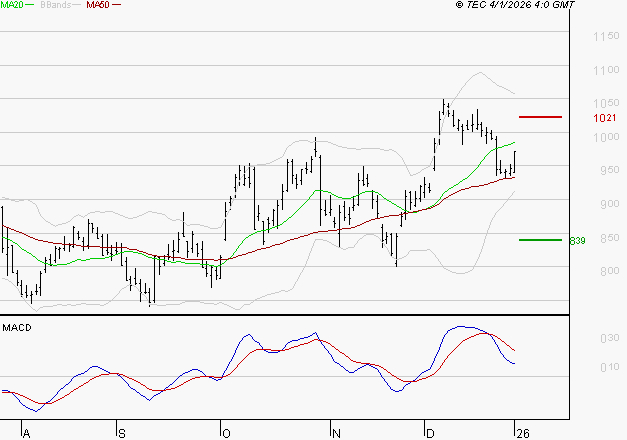Select the red resistance line marker
Image resolution: width=627 pixels, height=440 pixels.
[541, 117]
